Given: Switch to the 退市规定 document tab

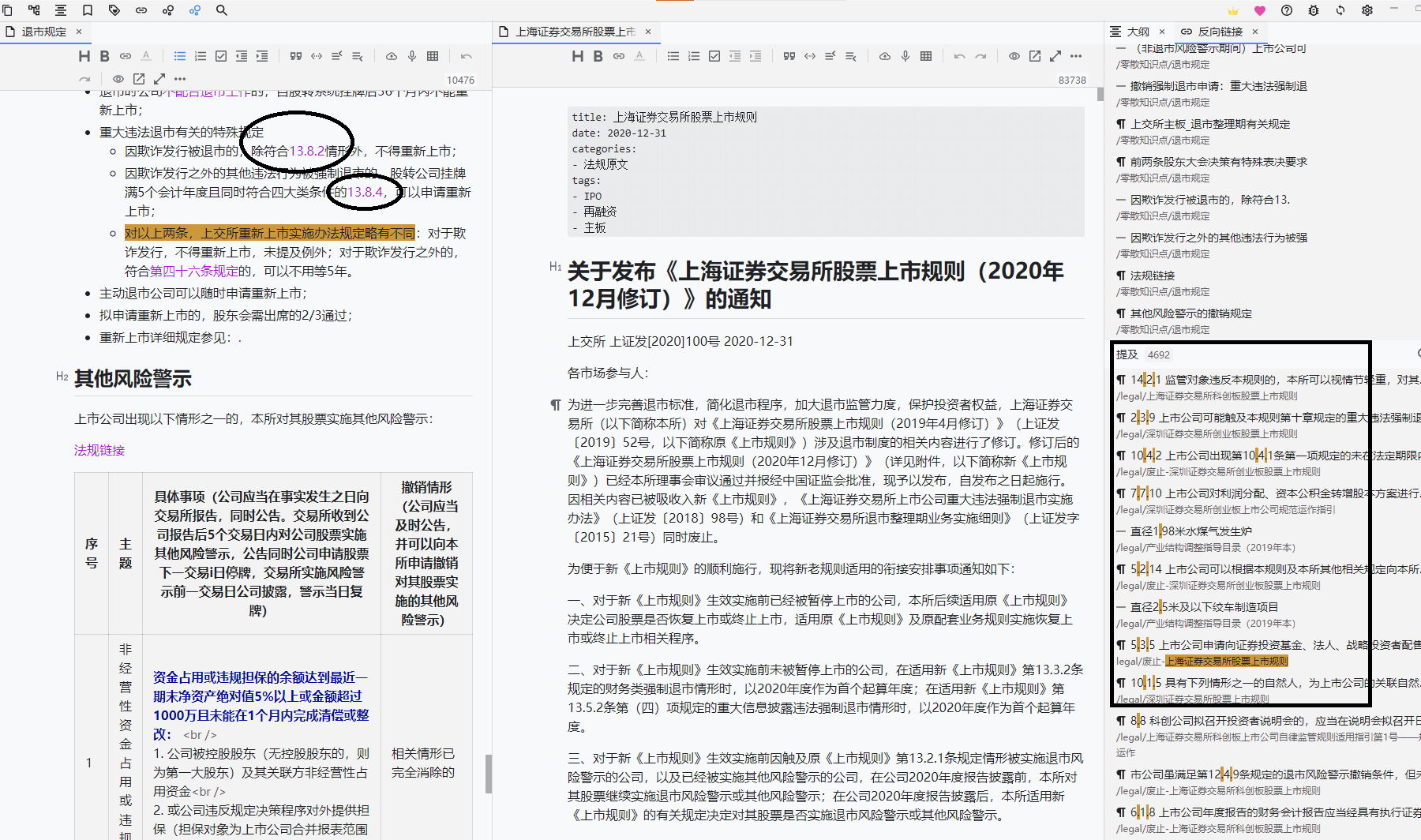Looking at the screenshot, I should (45, 32).
